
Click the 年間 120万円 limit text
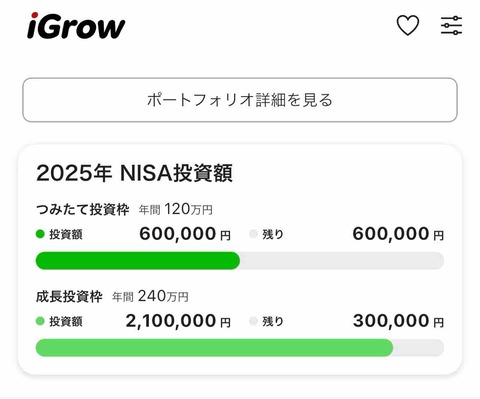176,210
